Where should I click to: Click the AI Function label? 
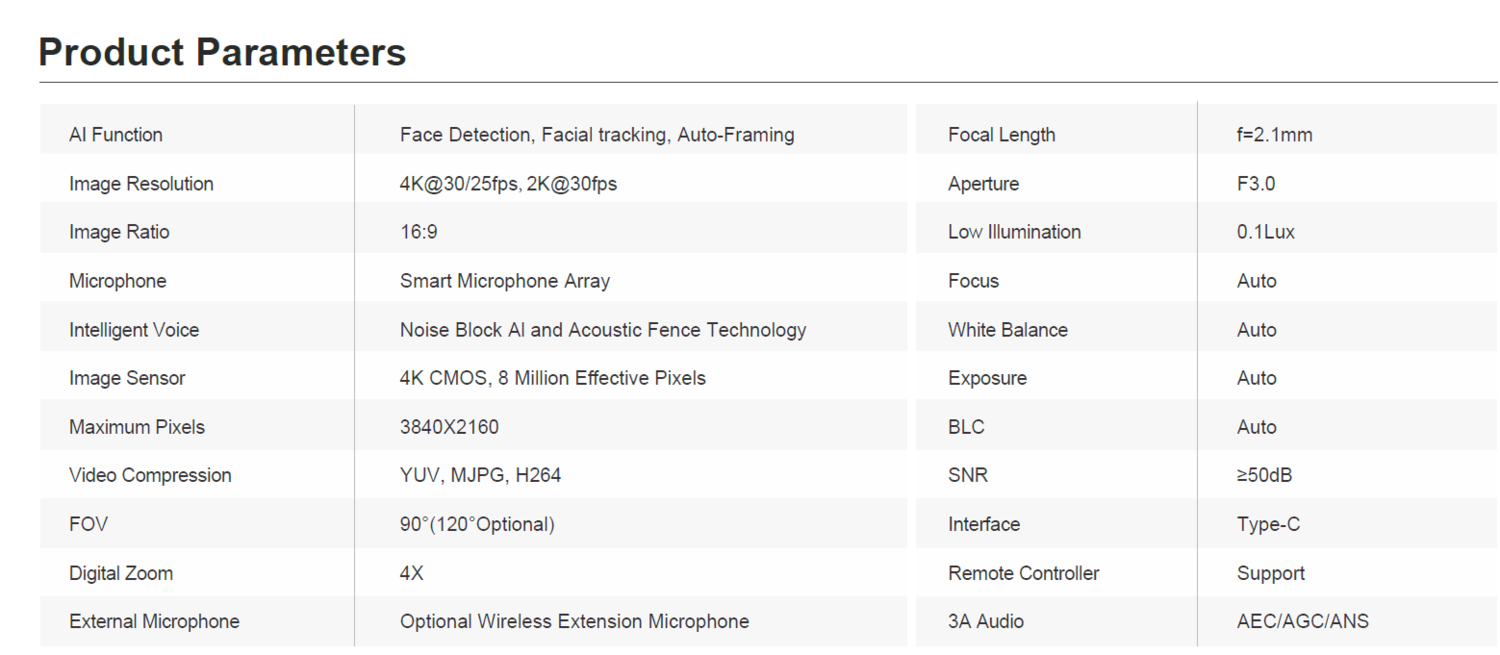click(116, 135)
